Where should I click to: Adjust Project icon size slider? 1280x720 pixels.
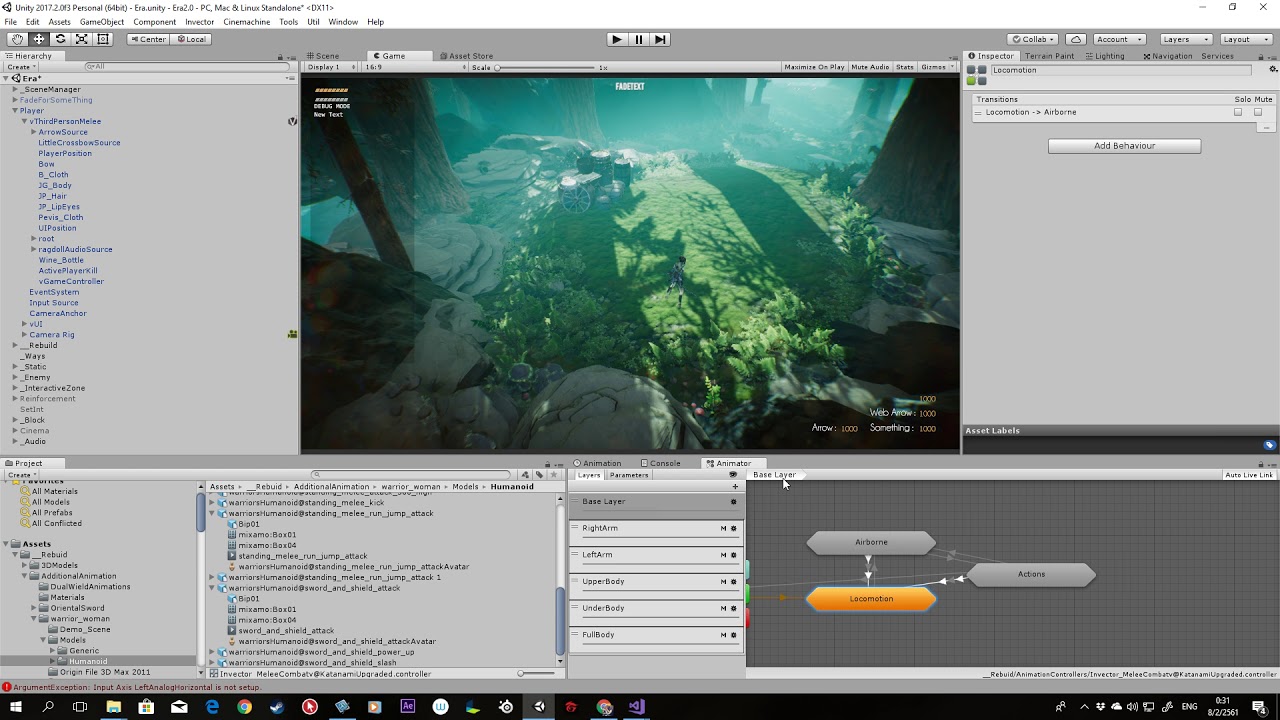(x=538, y=674)
